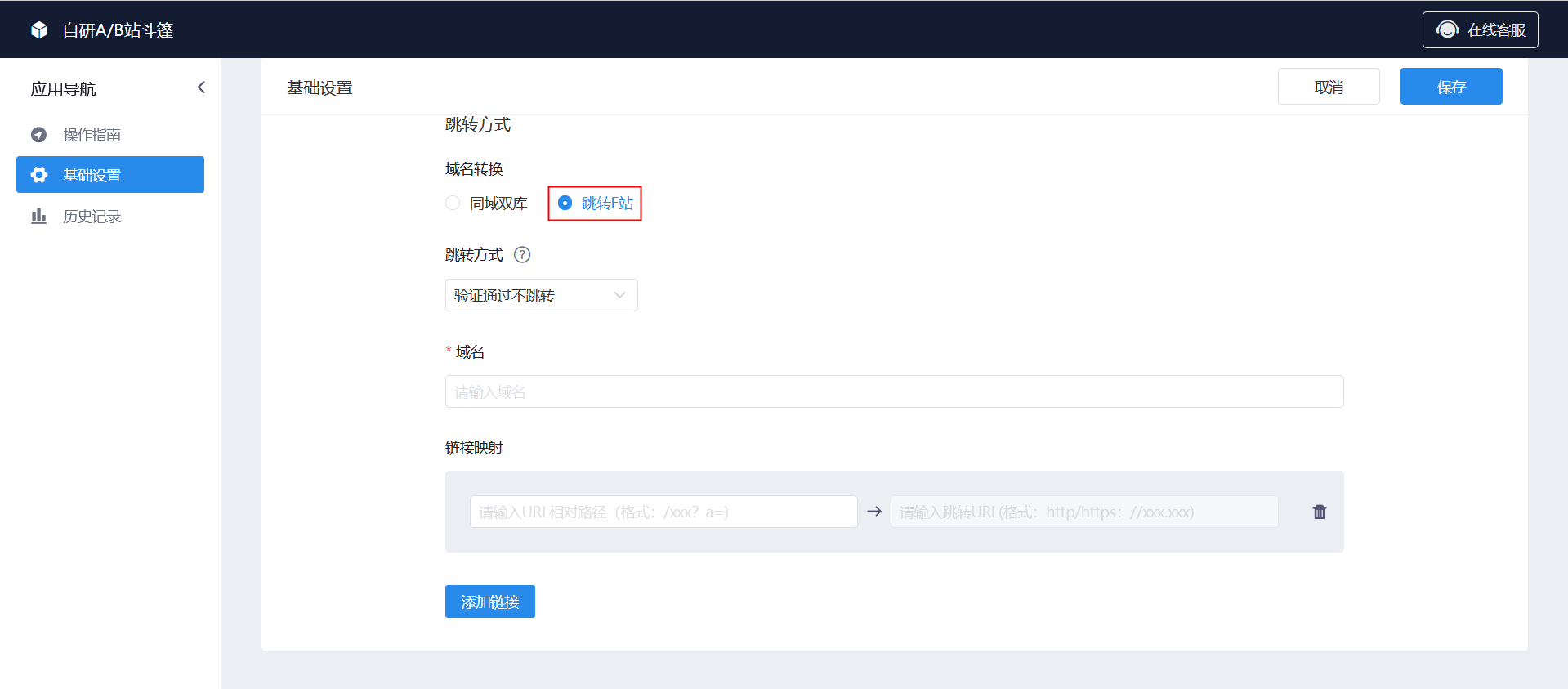The height and width of the screenshot is (689, 1568).
Task: Click the 域名转换 label
Action: coord(474,169)
